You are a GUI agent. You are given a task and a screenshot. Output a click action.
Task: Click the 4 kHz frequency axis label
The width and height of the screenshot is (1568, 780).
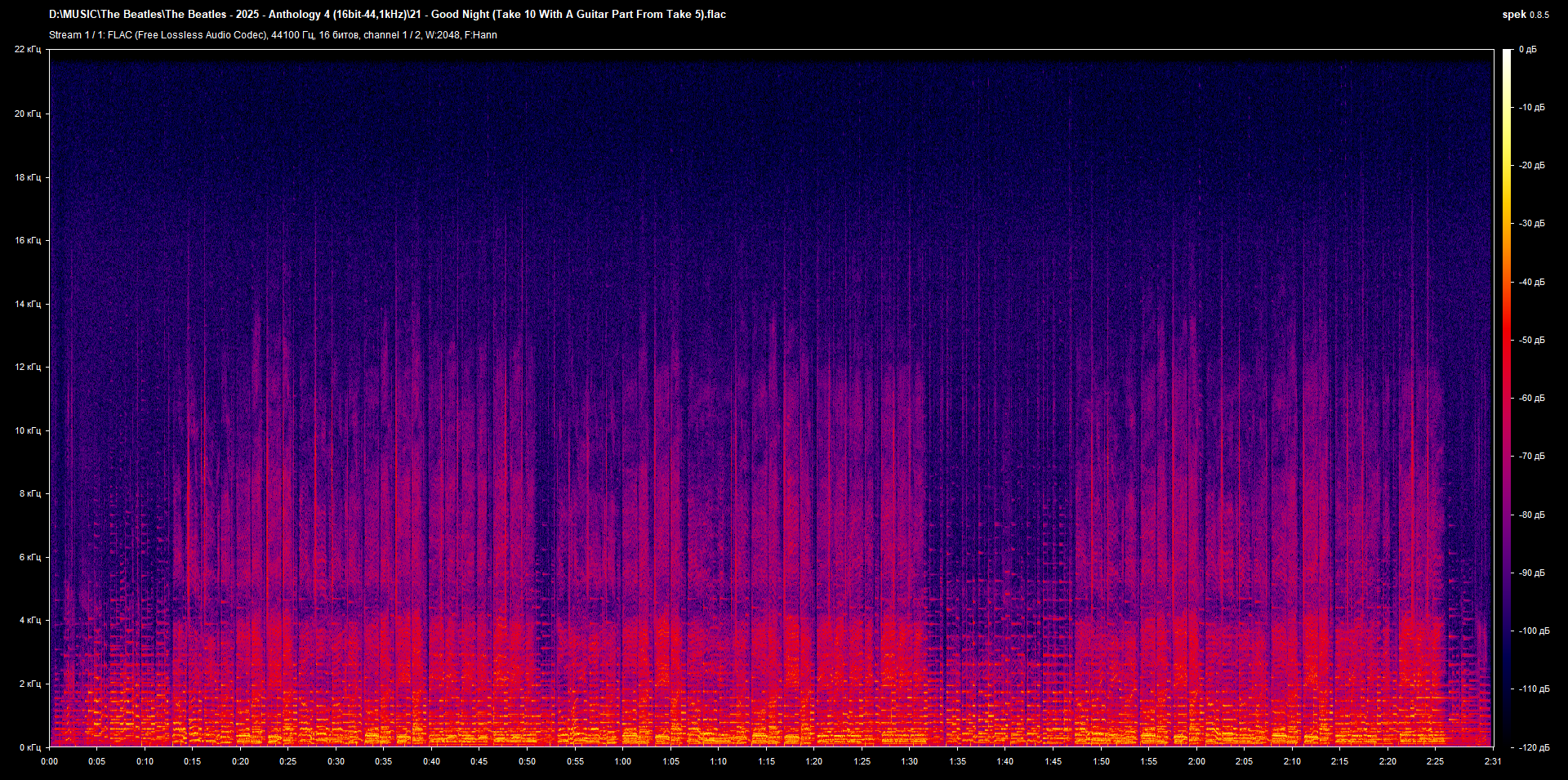29,620
